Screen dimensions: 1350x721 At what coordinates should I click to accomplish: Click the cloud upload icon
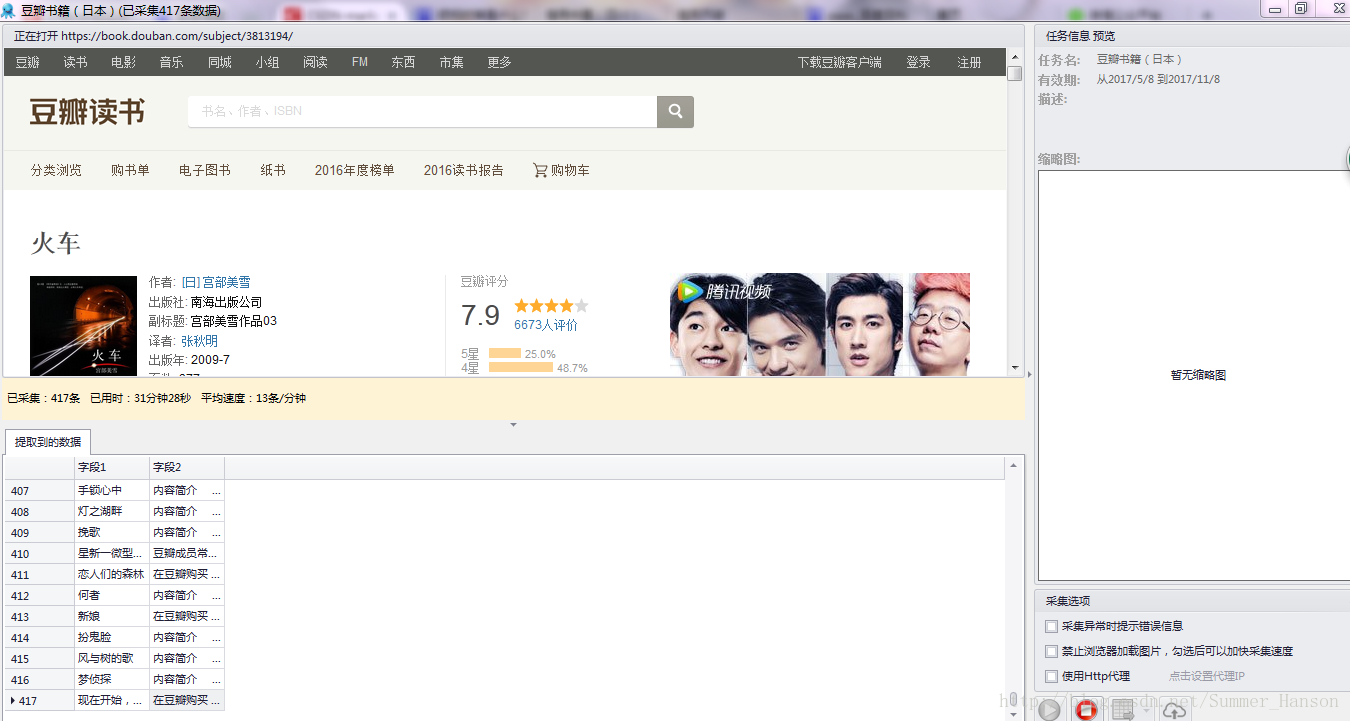[x=1175, y=710]
